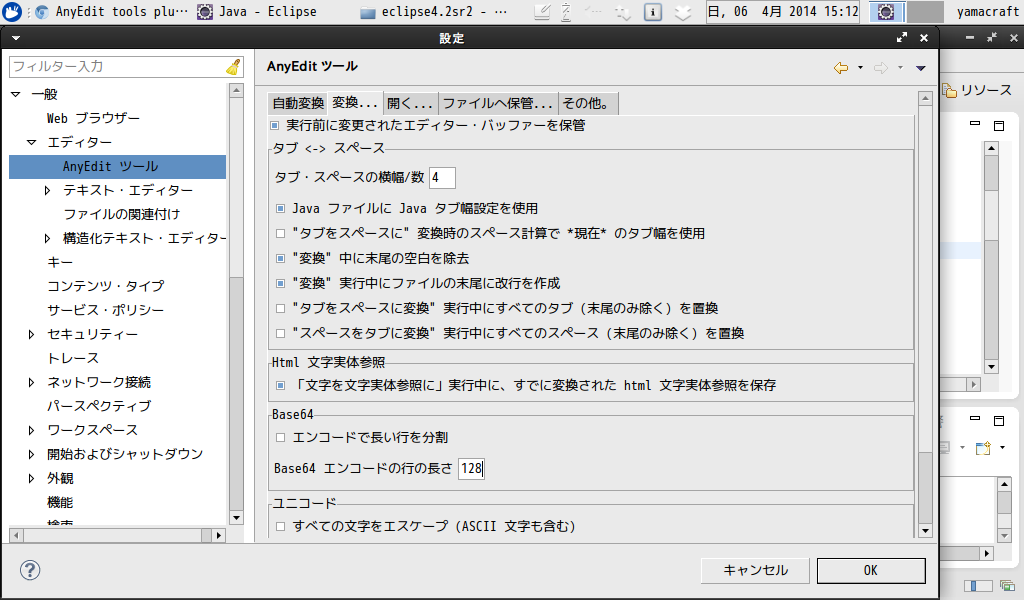Open the settings dialog window menu arrow

[x=16, y=39]
